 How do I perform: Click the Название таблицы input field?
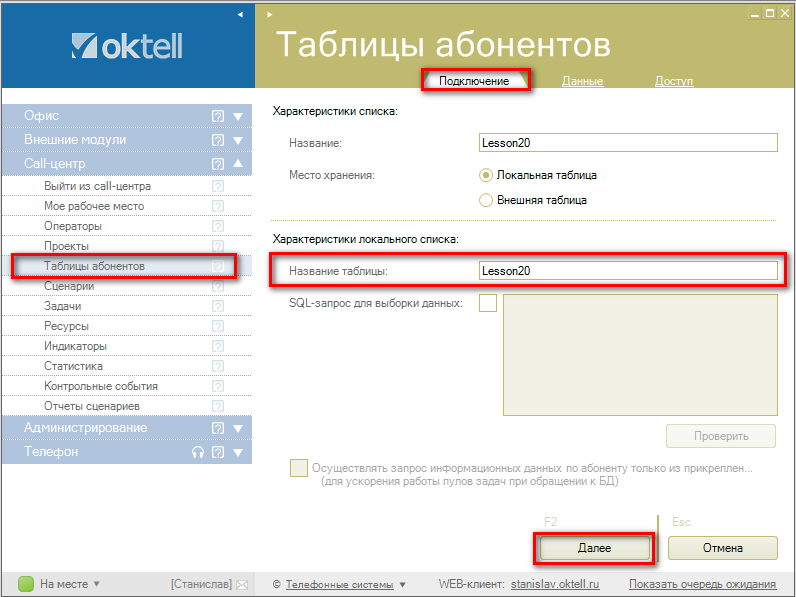click(627, 271)
